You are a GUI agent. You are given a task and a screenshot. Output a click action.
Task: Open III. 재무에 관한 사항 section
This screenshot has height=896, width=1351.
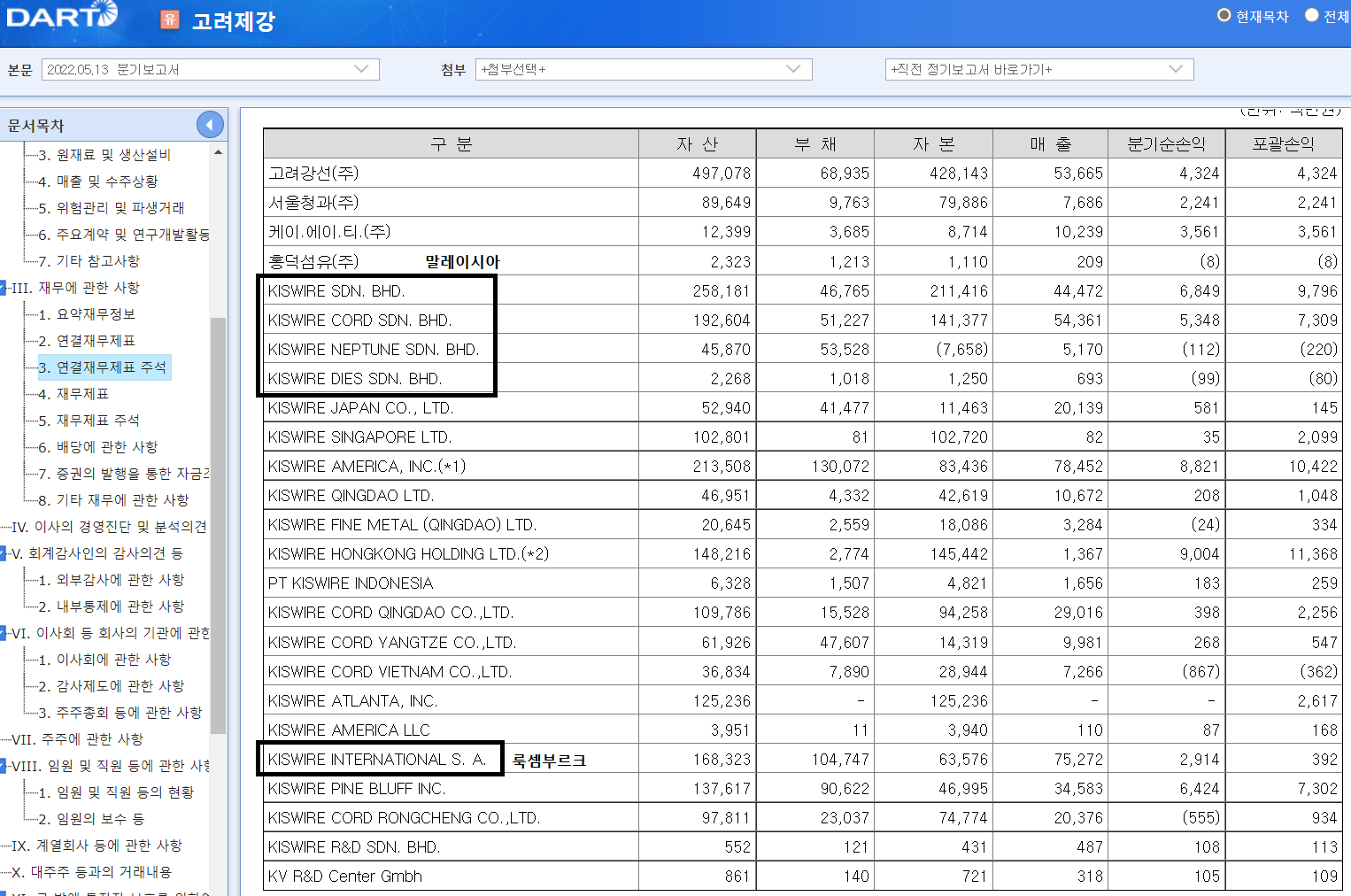click(76, 288)
